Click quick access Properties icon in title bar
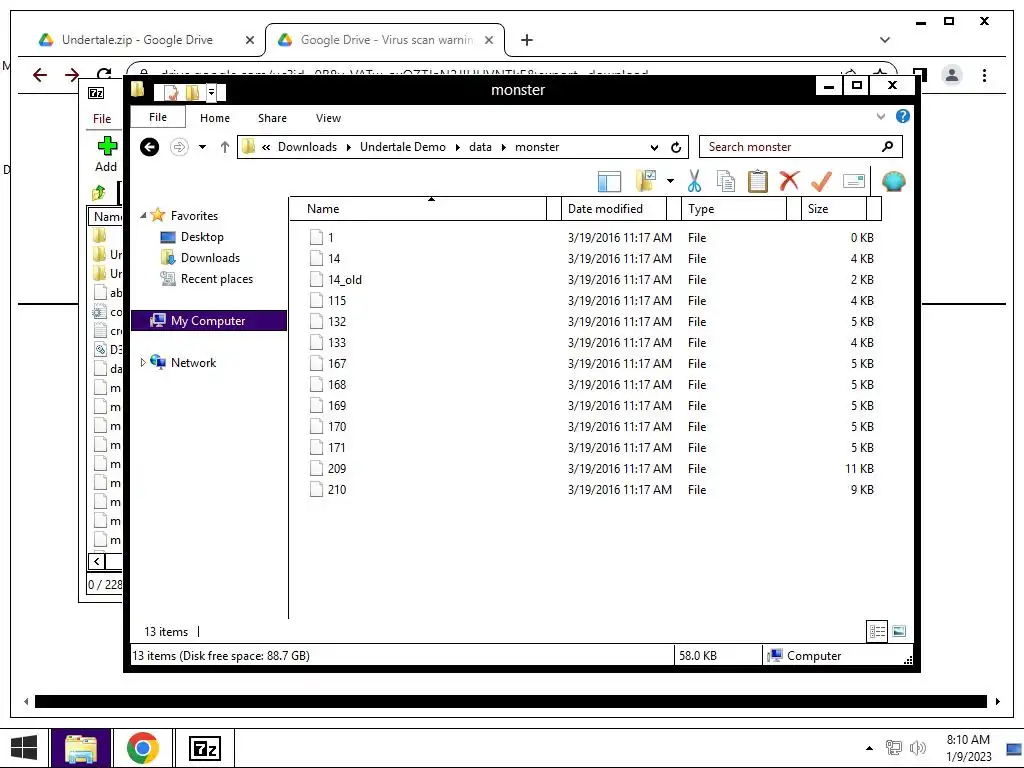Image resolution: width=1024 pixels, height=768 pixels. [x=171, y=91]
